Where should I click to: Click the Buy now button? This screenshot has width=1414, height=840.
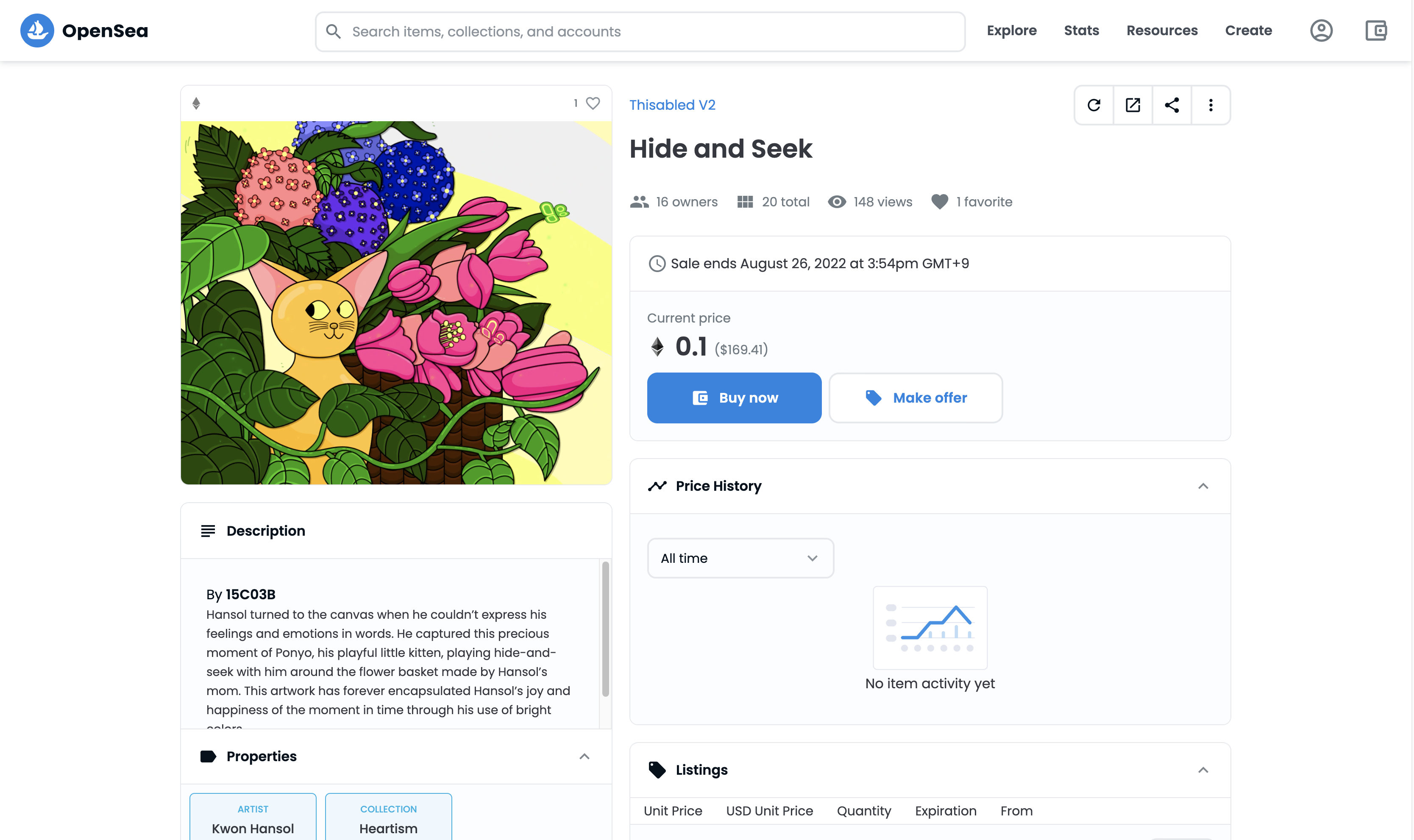[734, 398]
